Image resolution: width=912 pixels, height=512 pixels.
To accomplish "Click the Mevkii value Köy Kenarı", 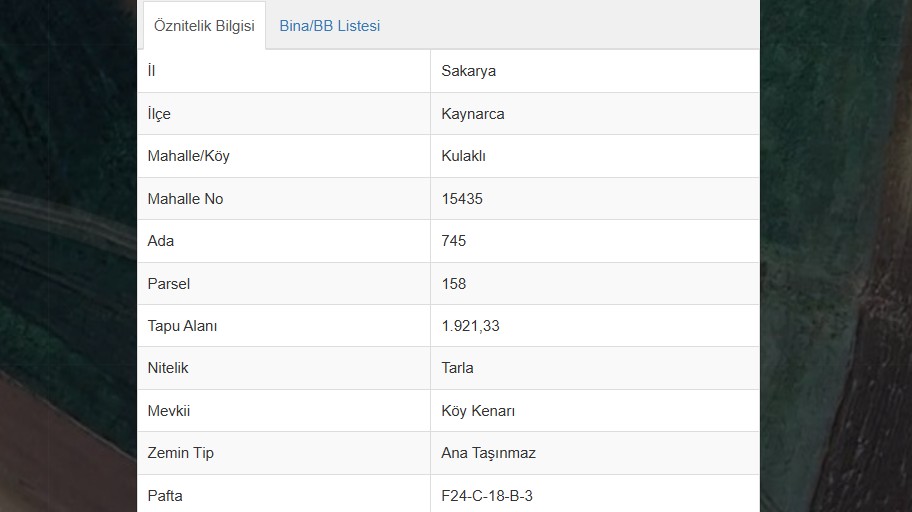I will [478, 411].
